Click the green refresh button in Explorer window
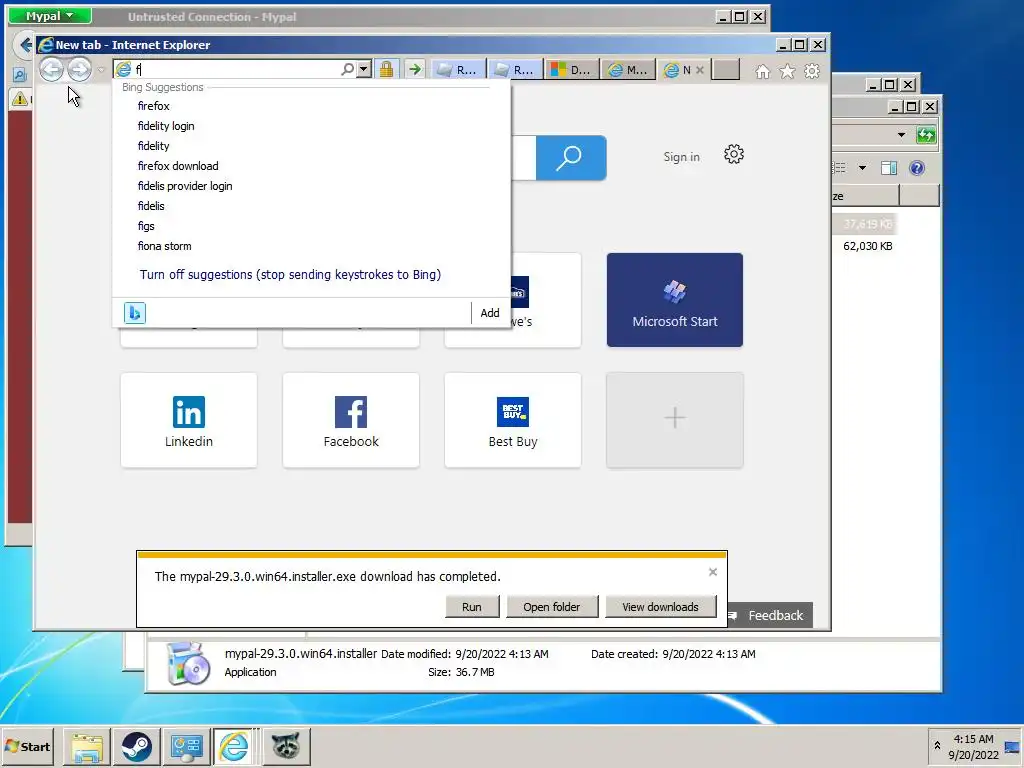 coord(926,135)
